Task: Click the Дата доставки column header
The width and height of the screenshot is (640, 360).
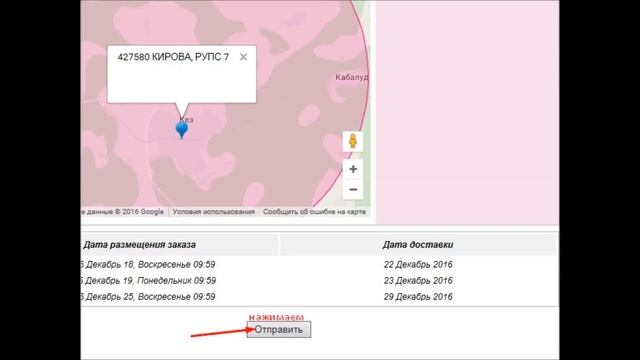Action: pos(418,245)
